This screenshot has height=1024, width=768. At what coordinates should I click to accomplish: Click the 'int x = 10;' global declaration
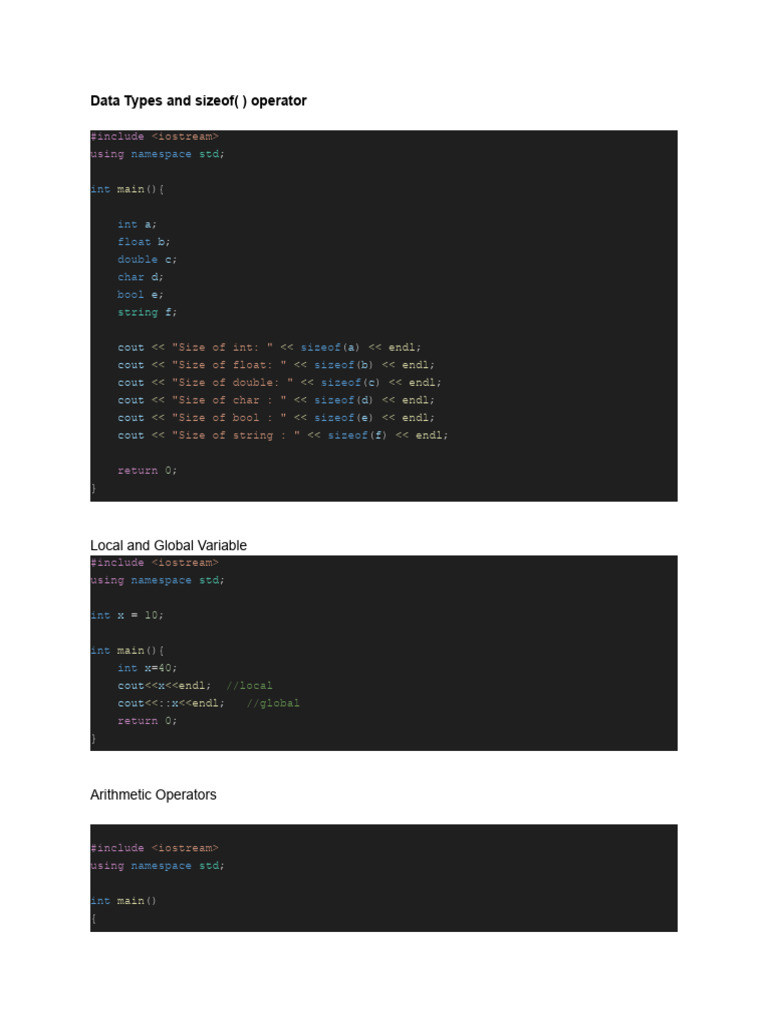127,615
